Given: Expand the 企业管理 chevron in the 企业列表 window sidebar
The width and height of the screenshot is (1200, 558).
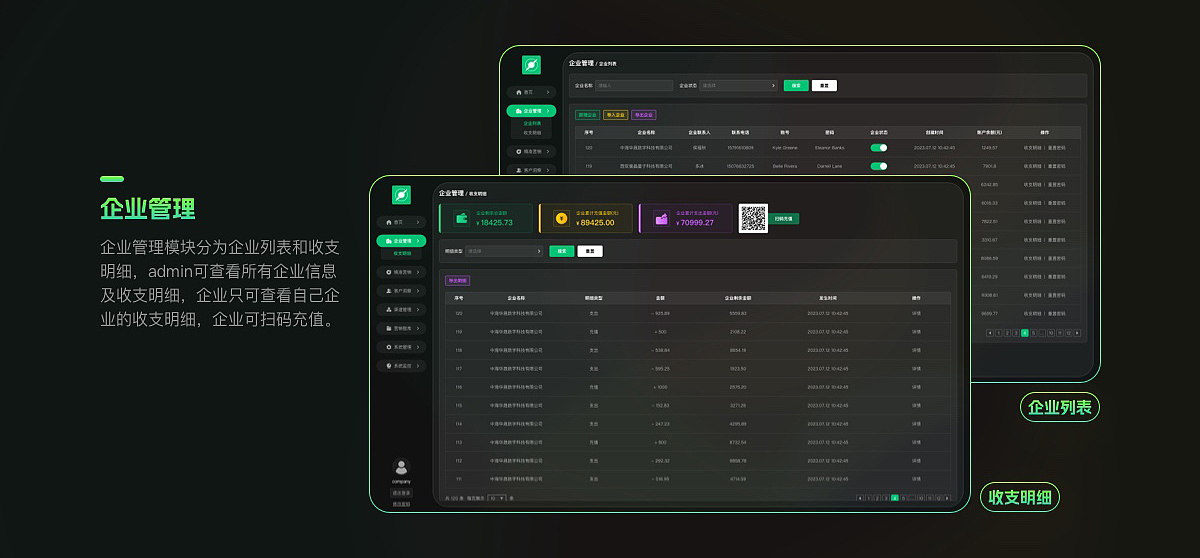Looking at the screenshot, I should 548,111.
